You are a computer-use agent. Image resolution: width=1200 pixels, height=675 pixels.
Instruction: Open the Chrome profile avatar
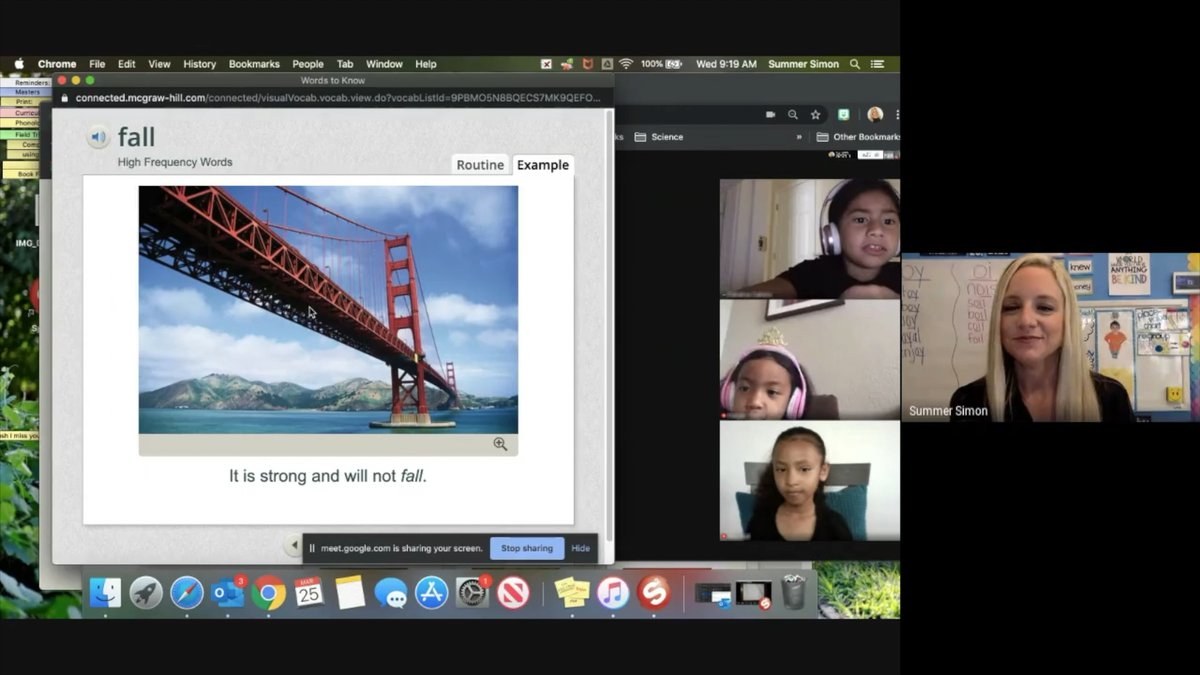click(875, 115)
